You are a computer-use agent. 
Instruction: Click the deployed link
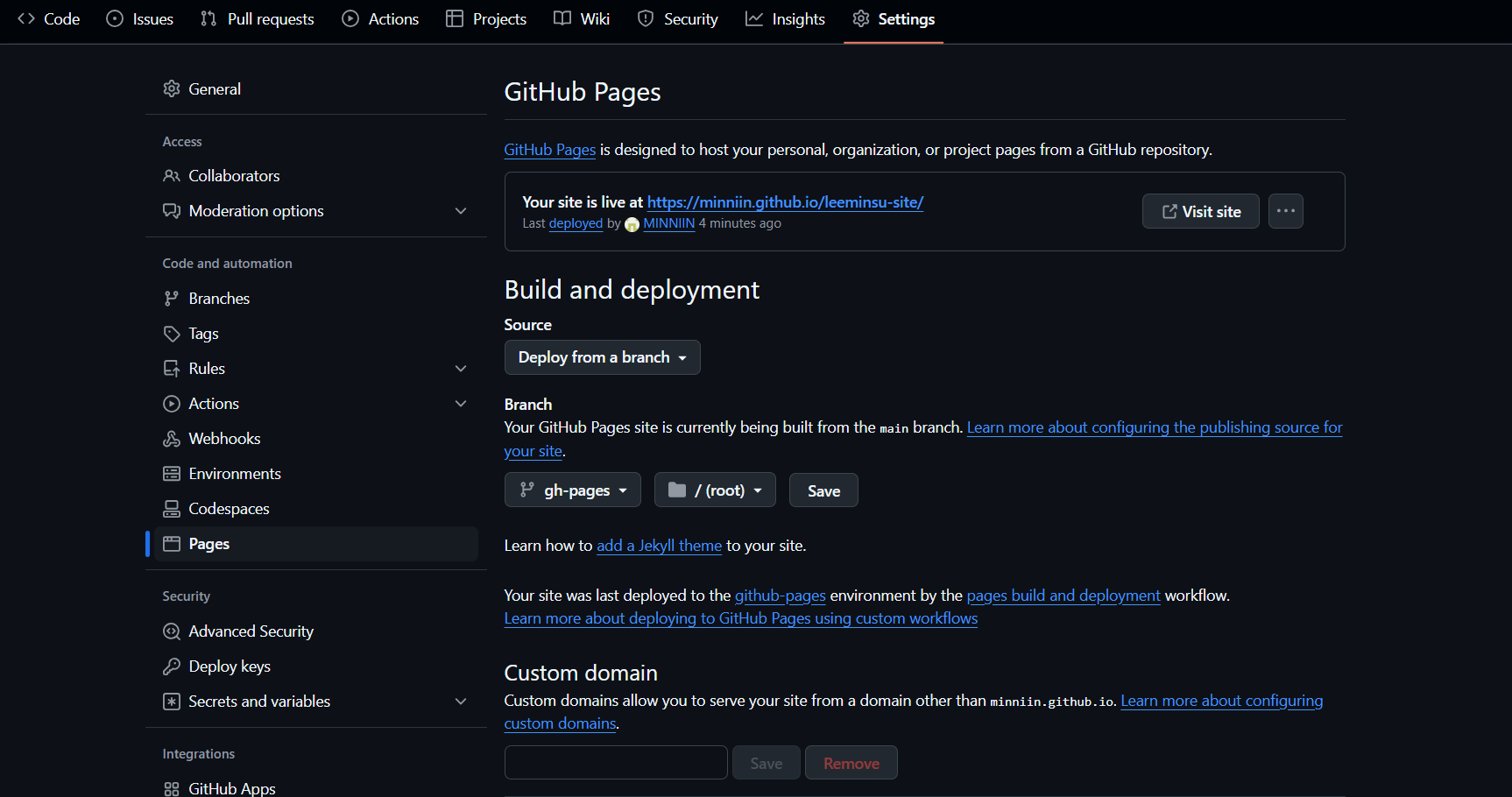click(x=576, y=223)
